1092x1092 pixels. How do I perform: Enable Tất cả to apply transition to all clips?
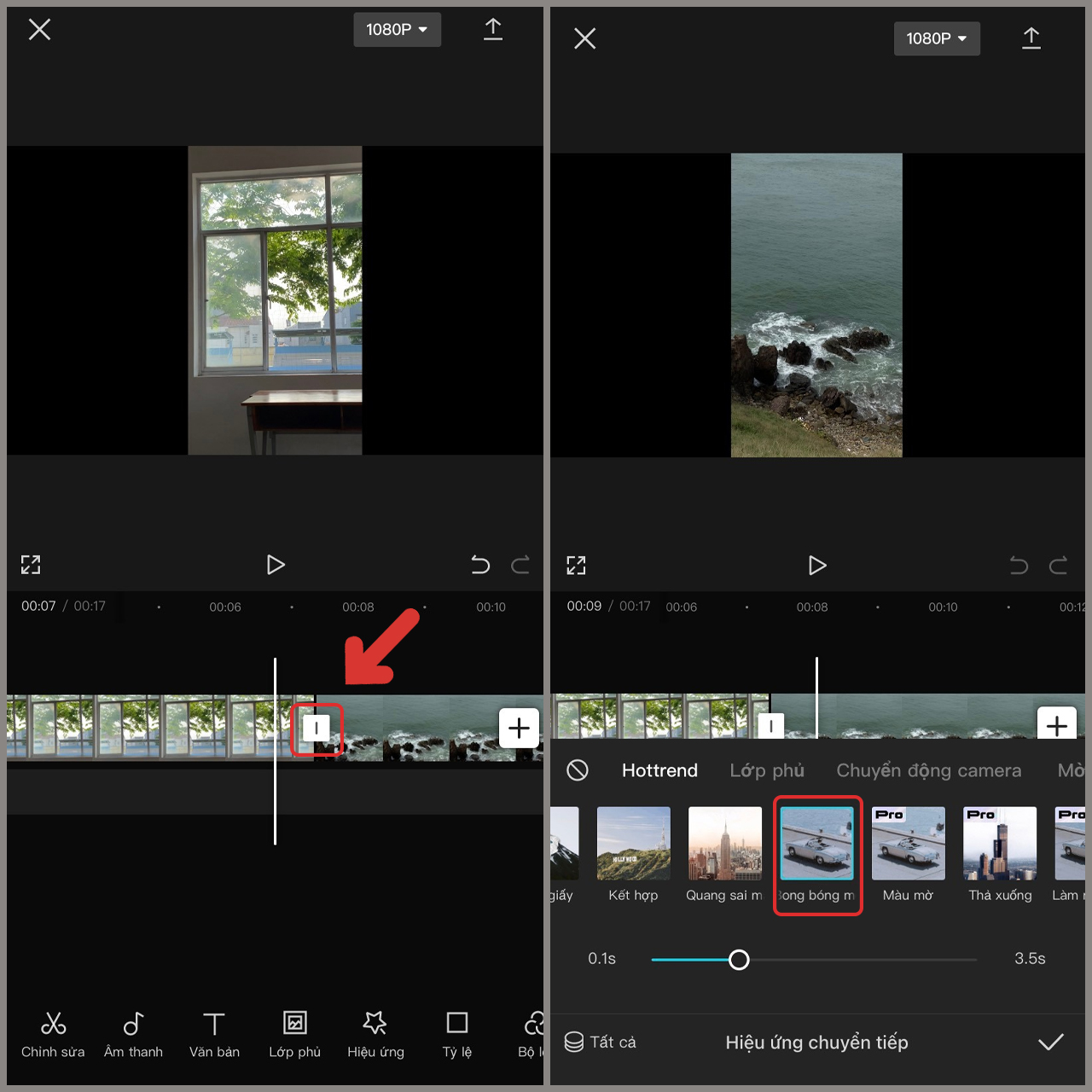point(600,1042)
